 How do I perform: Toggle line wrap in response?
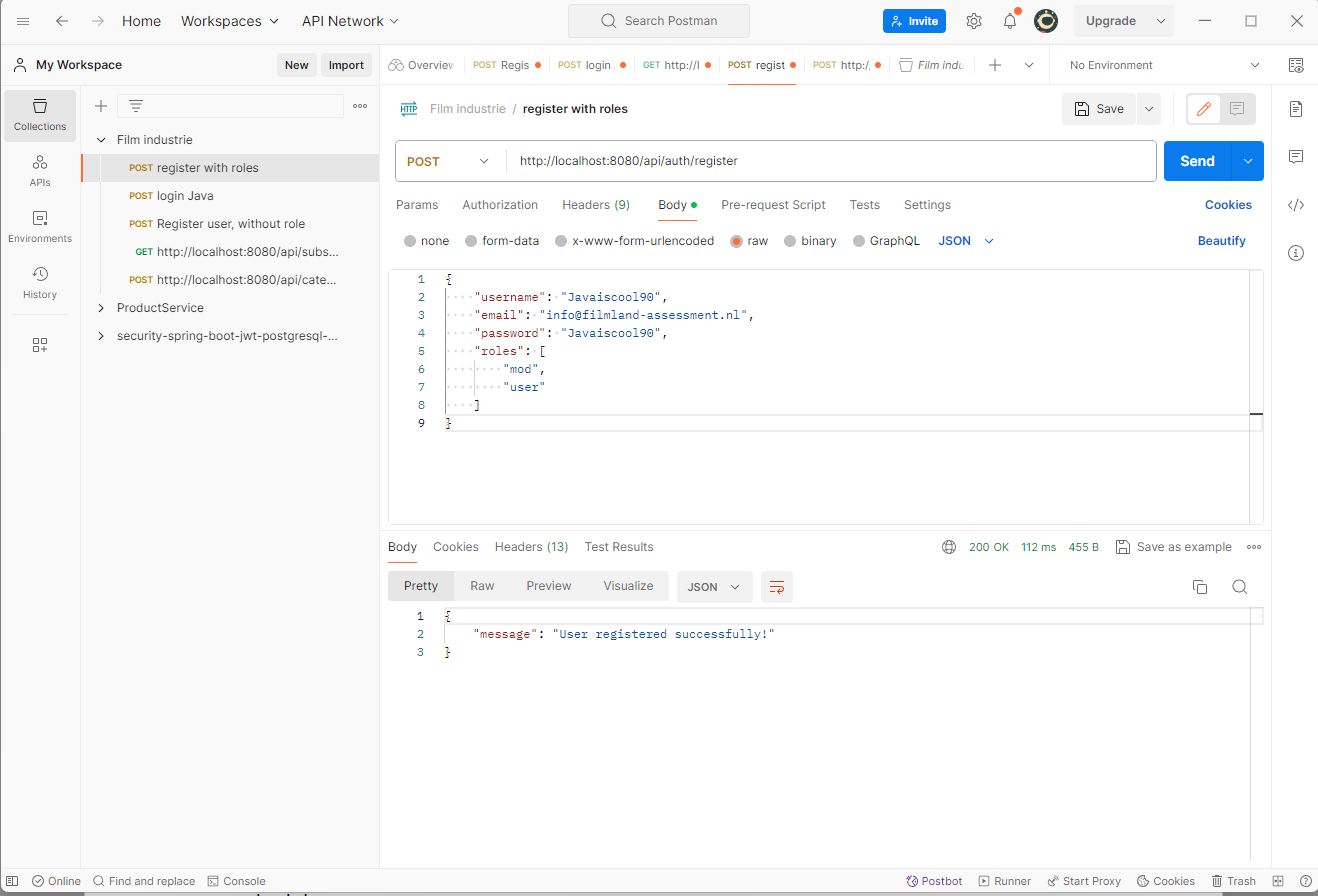pyautogui.click(x=777, y=587)
